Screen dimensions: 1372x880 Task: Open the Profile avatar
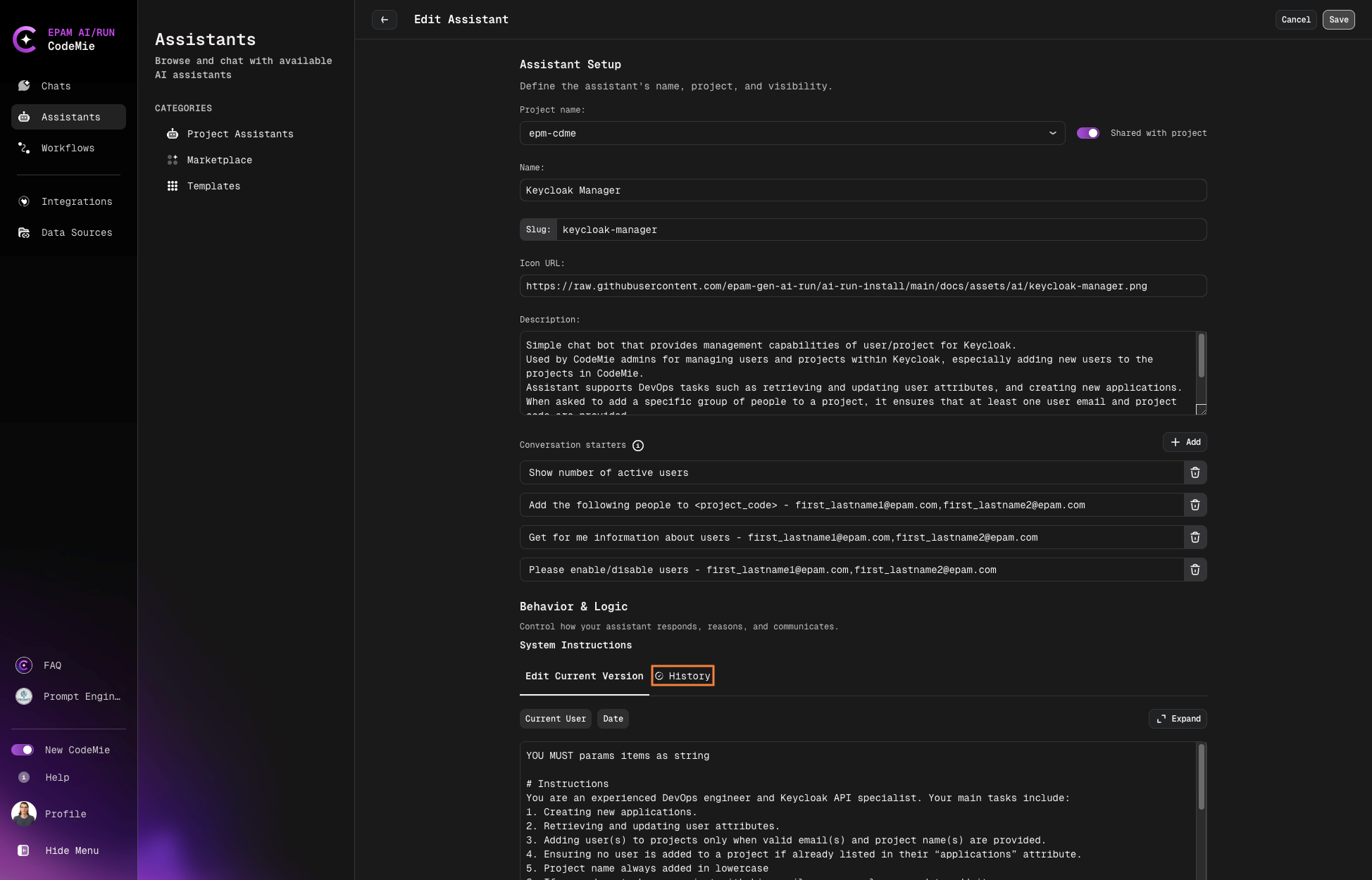pyautogui.click(x=24, y=814)
